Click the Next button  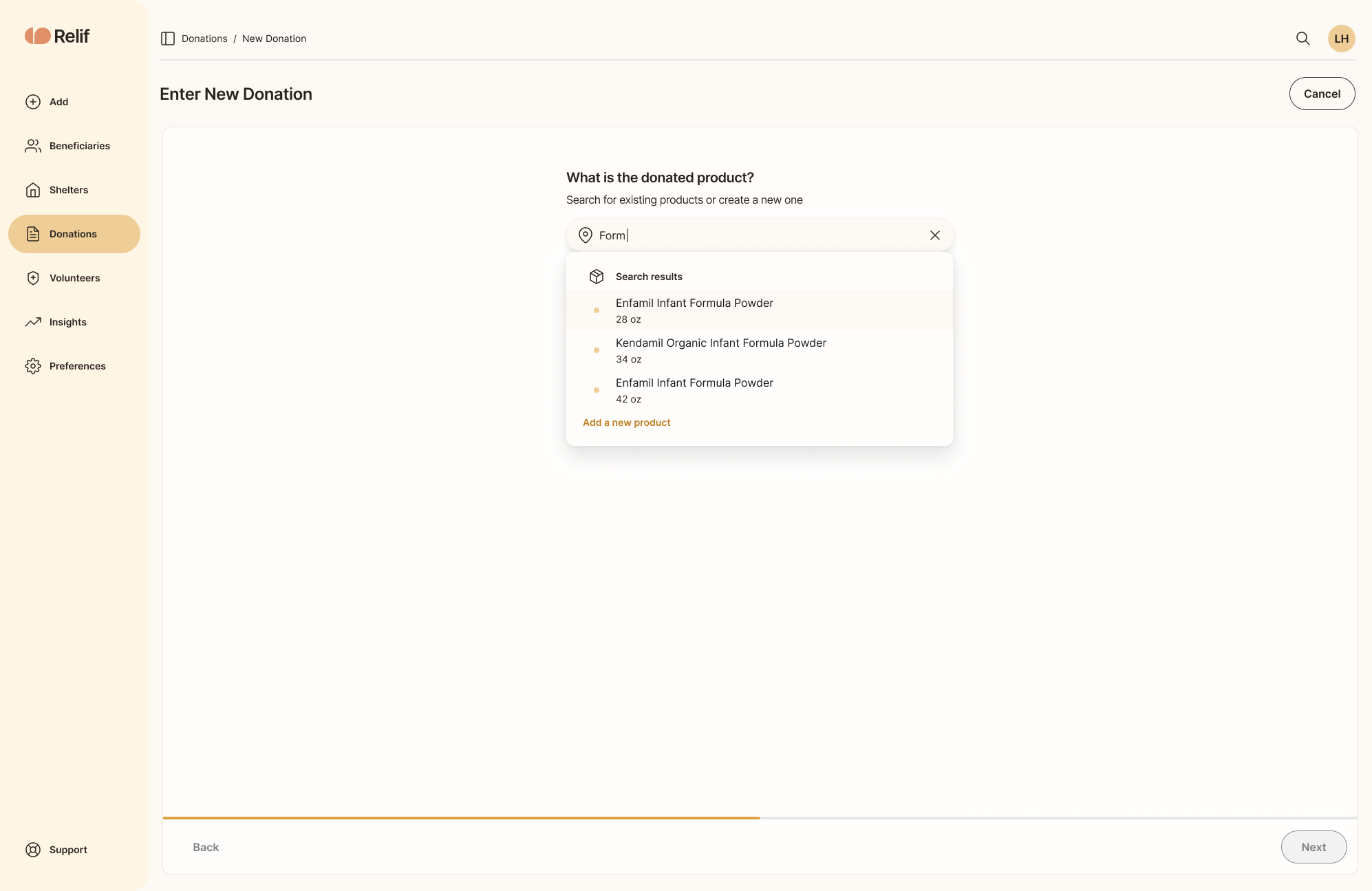pos(1314,847)
